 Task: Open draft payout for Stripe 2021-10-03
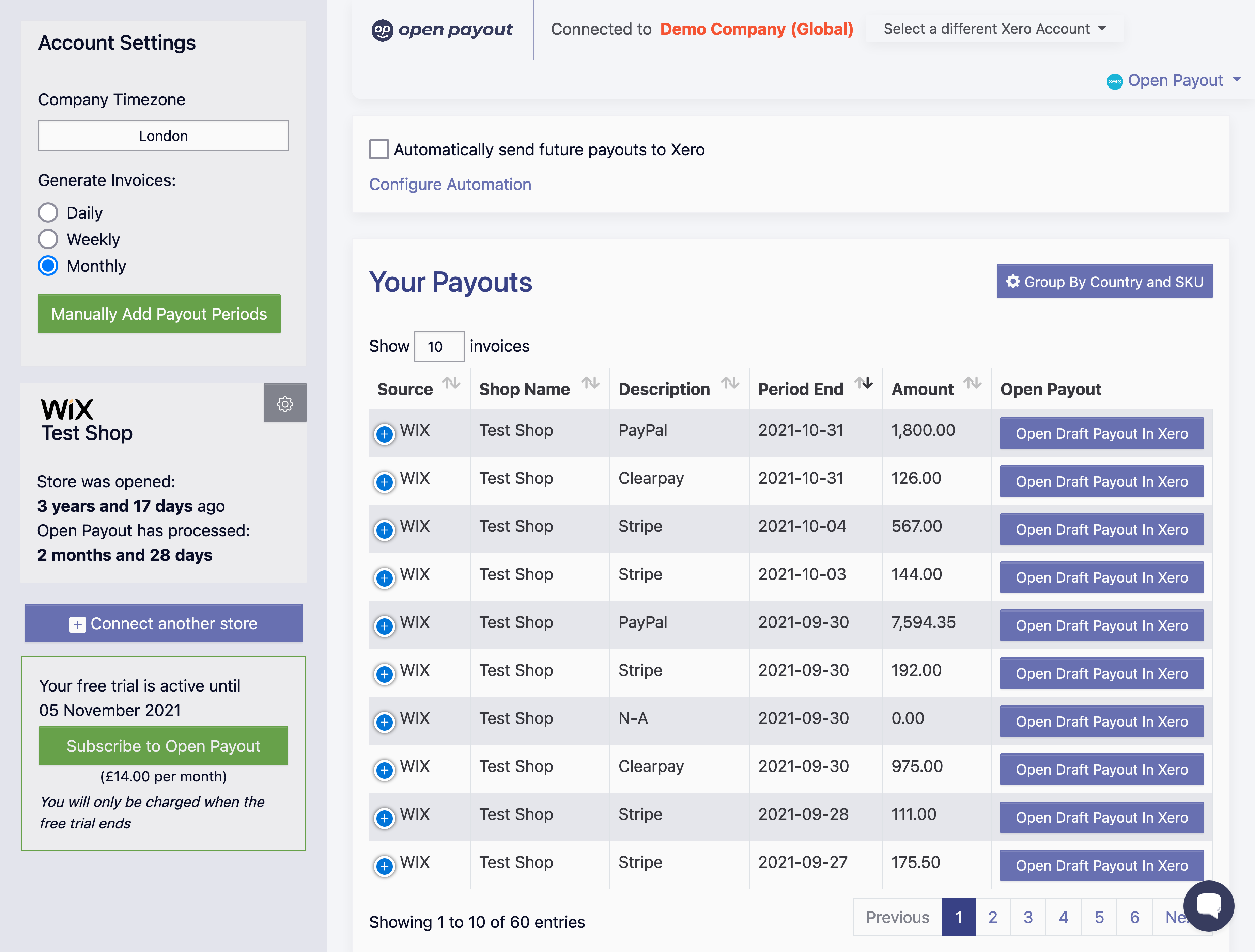point(1102,578)
